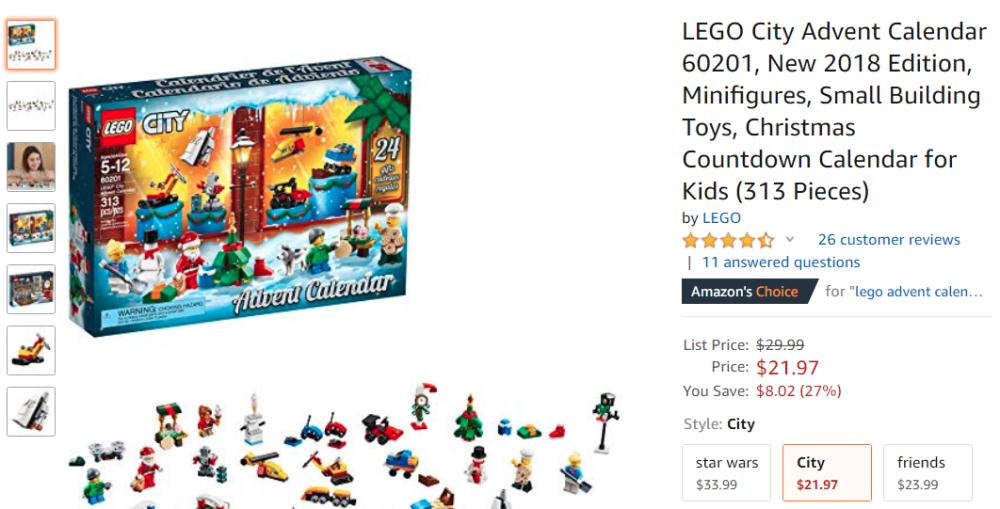
Task: Click the star rating icons
Action: 728,240
